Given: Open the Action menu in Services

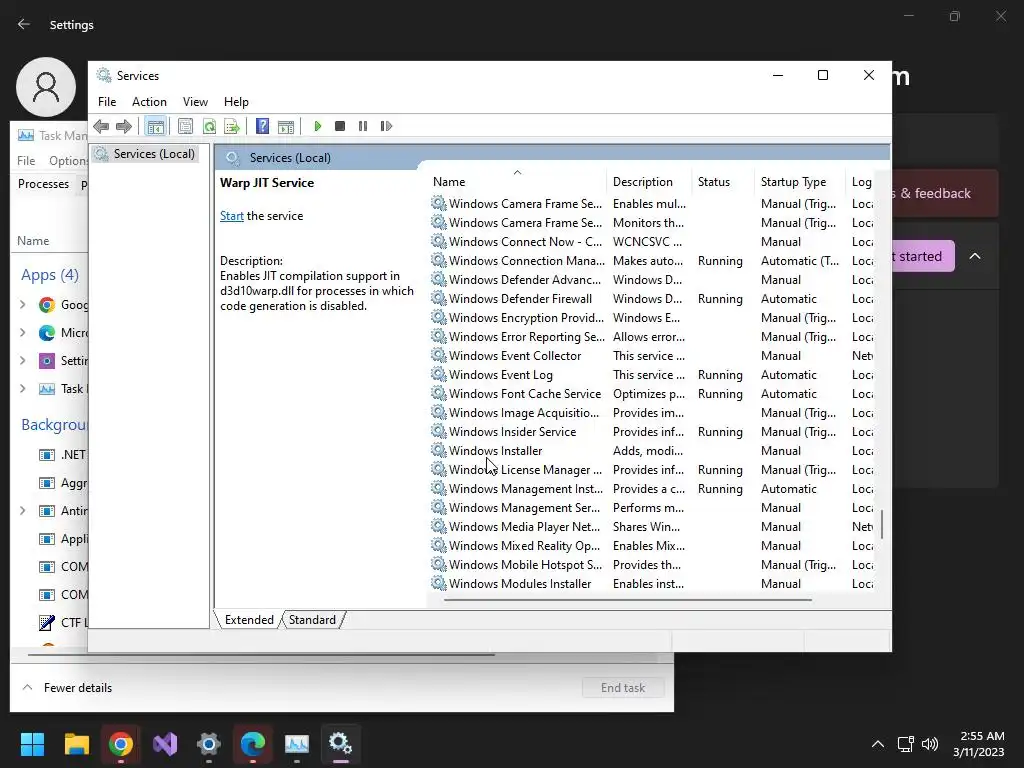Looking at the screenshot, I should [x=149, y=102].
